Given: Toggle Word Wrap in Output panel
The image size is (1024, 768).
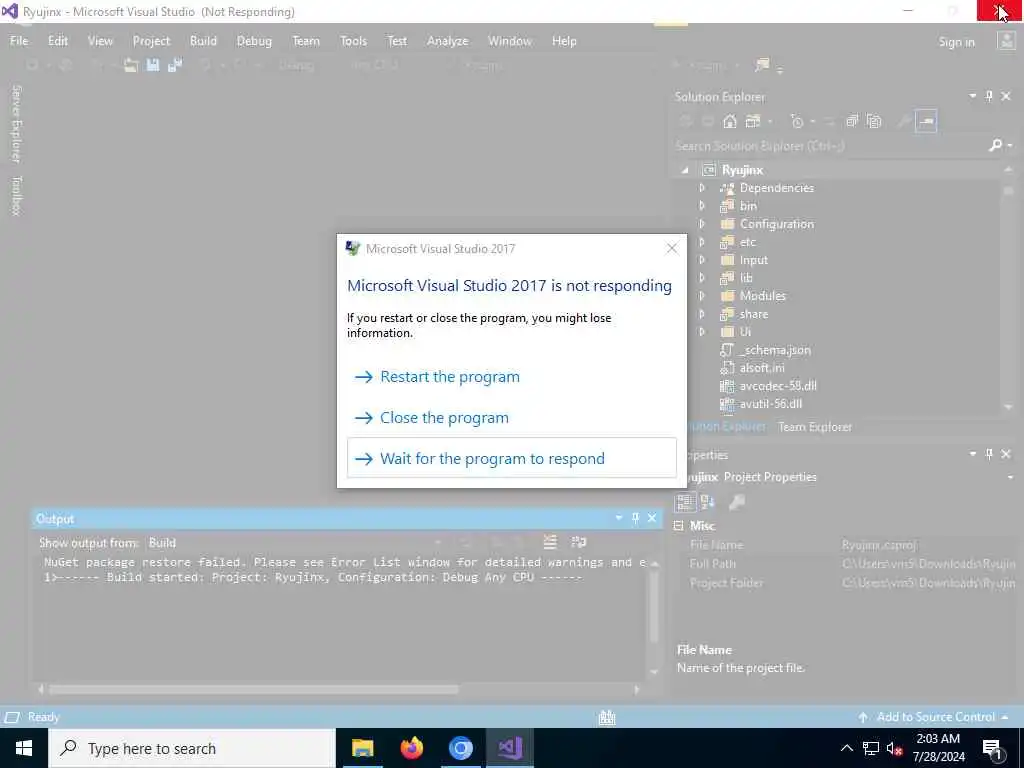Looking at the screenshot, I should pyautogui.click(x=579, y=542).
